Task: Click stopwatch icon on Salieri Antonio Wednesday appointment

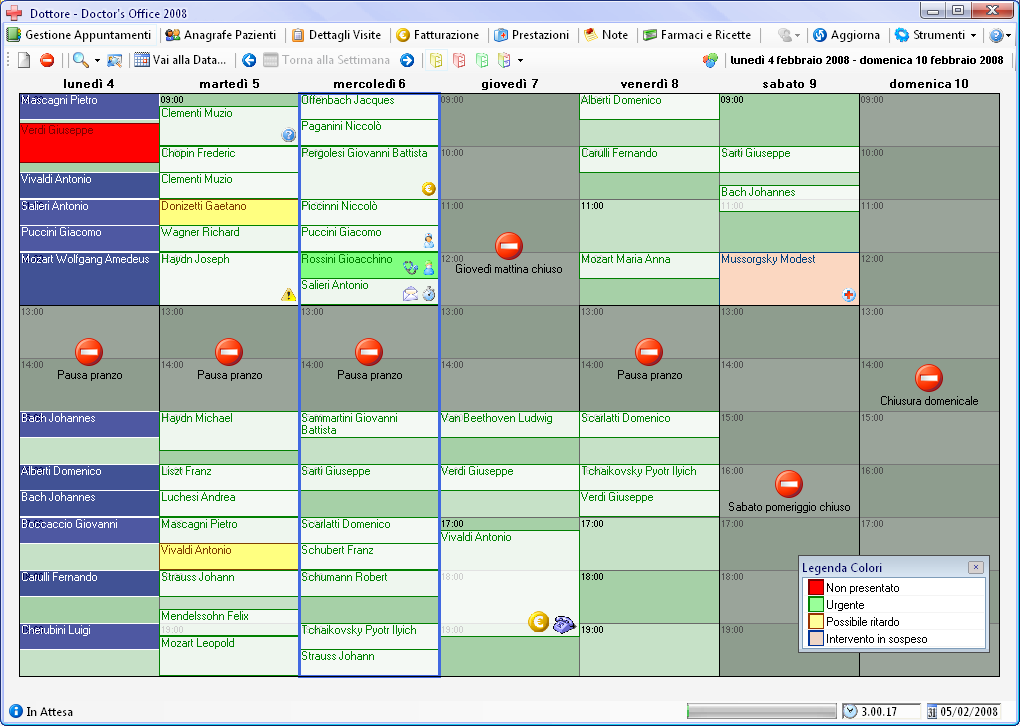Action: (x=429, y=294)
